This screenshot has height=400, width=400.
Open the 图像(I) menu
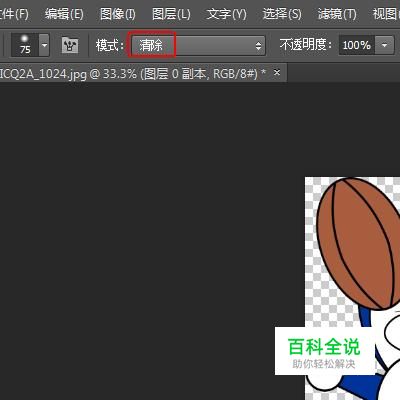coord(118,14)
